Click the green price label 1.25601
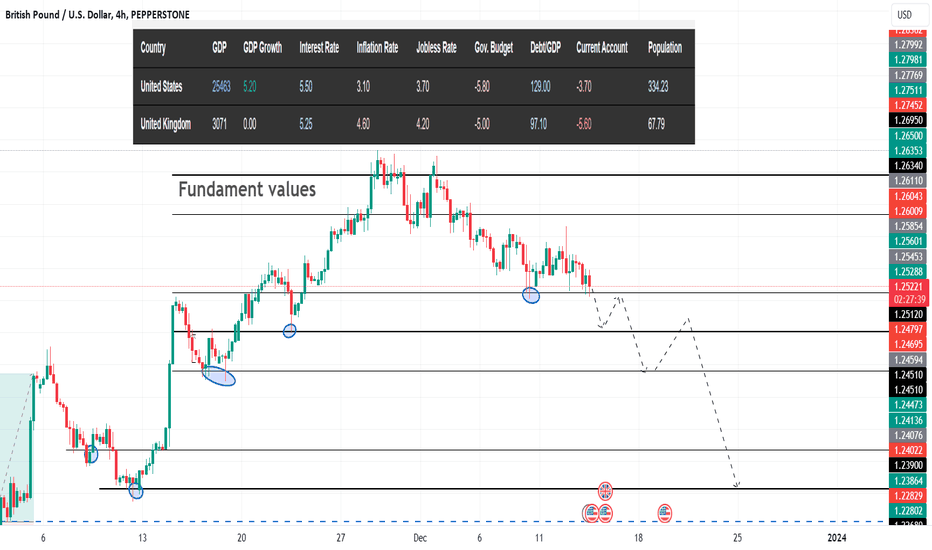Viewport: 932px width, 550px height. [908, 241]
